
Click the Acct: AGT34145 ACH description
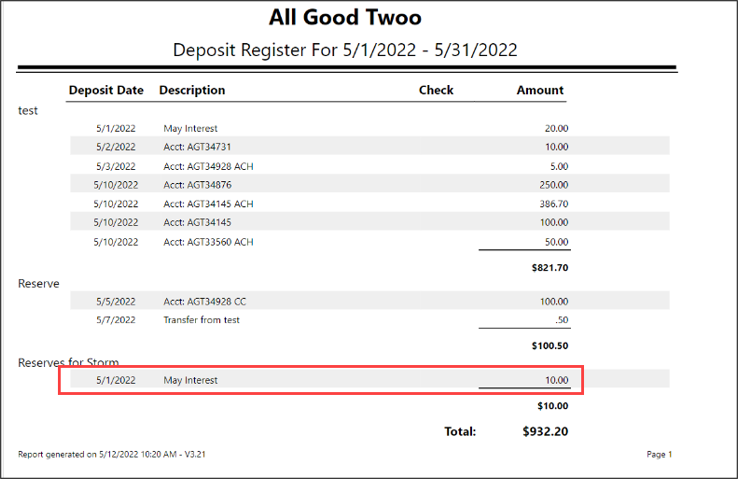pos(208,204)
